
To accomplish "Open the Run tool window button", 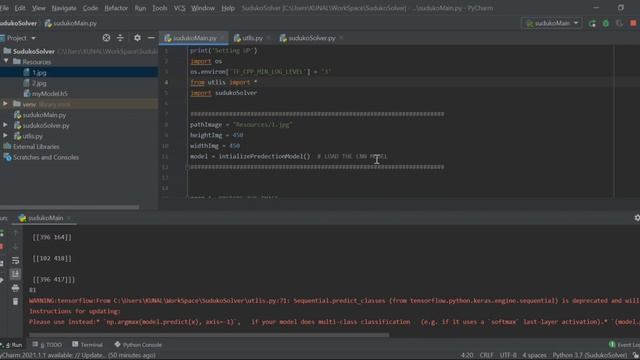I will pyautogui.click(x=12, y=345).
